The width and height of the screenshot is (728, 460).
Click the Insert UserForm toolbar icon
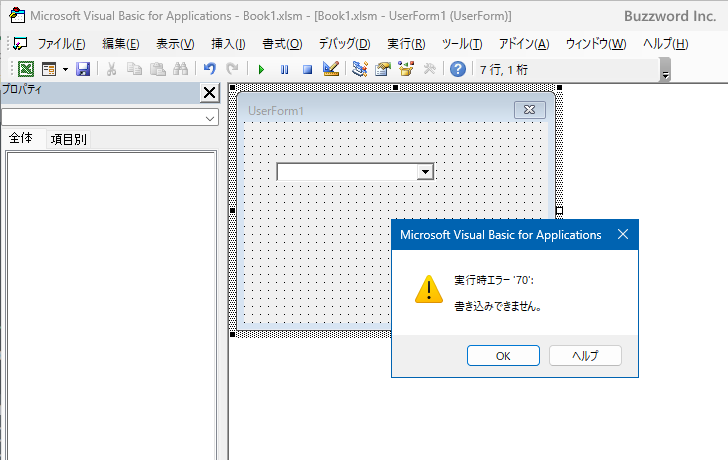tap(49, 69)
